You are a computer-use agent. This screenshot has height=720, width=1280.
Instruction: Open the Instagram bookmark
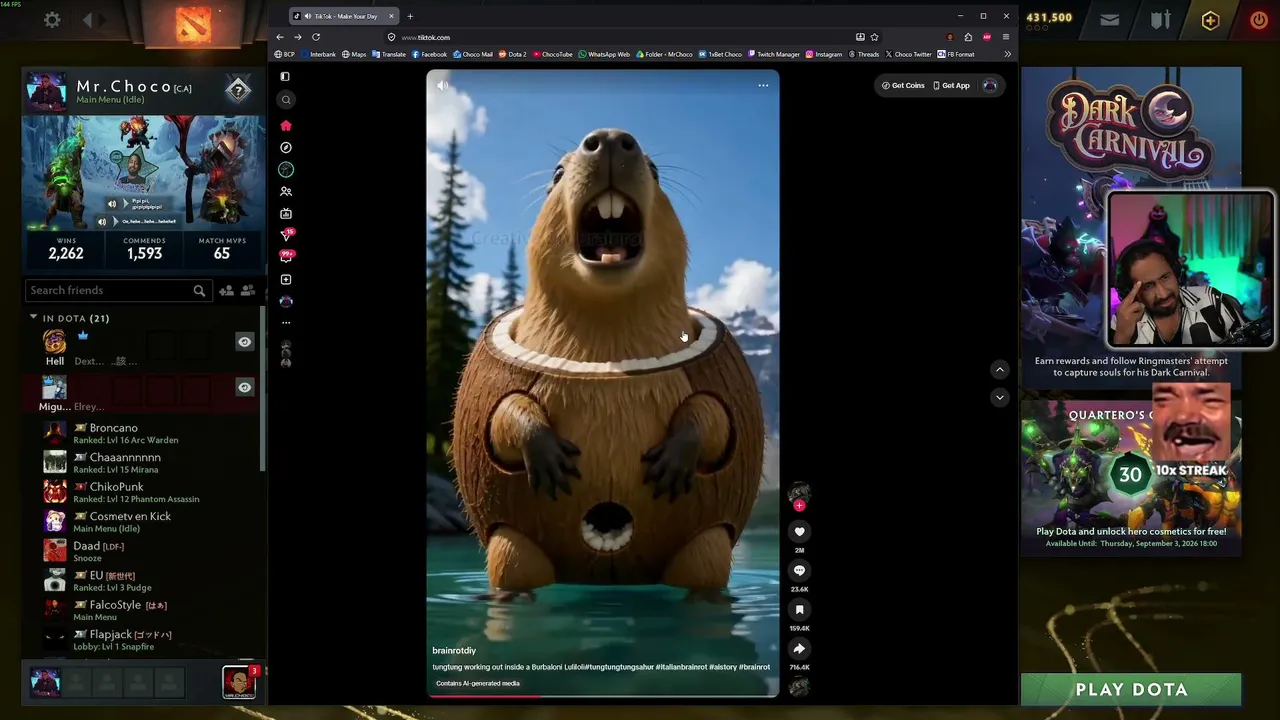point(824,54)
